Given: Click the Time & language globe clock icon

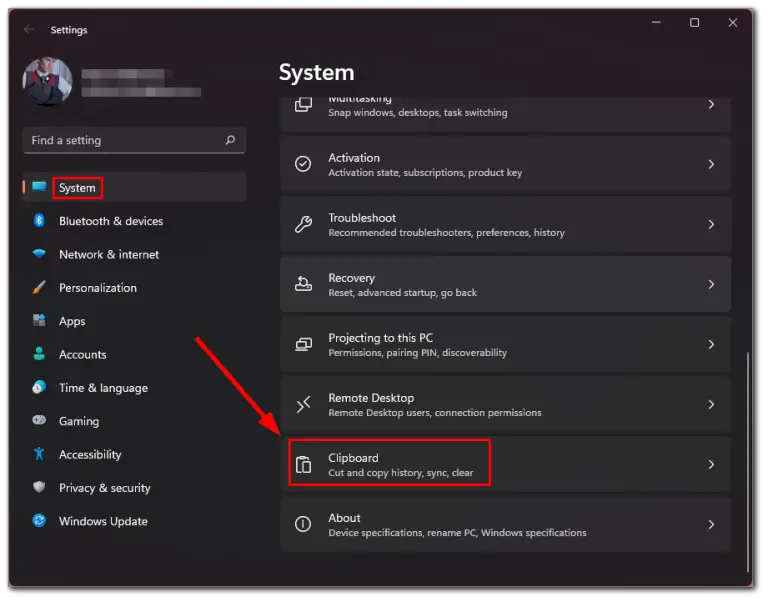Looking at the screenshot, I should tap(39, 387).
